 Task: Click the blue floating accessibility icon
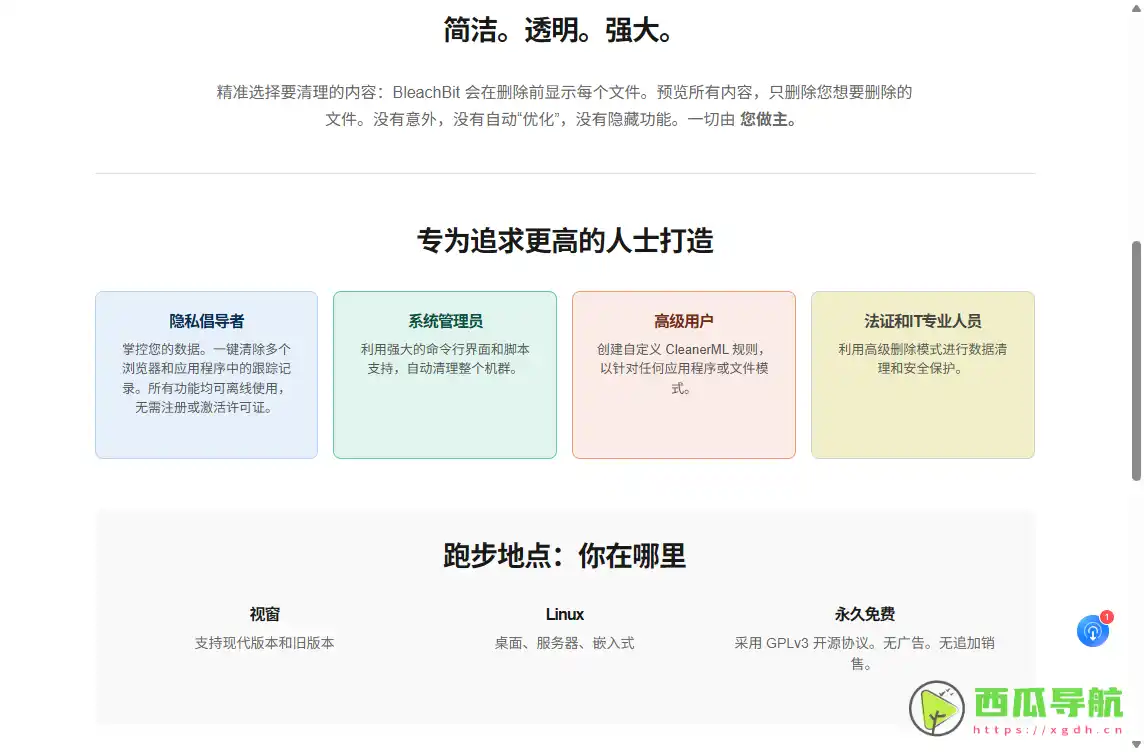click(1092, 631)
